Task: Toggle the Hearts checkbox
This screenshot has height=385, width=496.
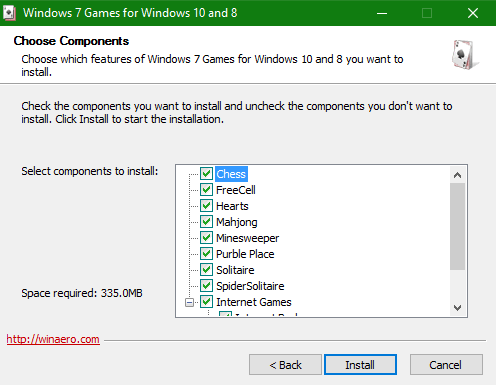Action: (206, 205)
